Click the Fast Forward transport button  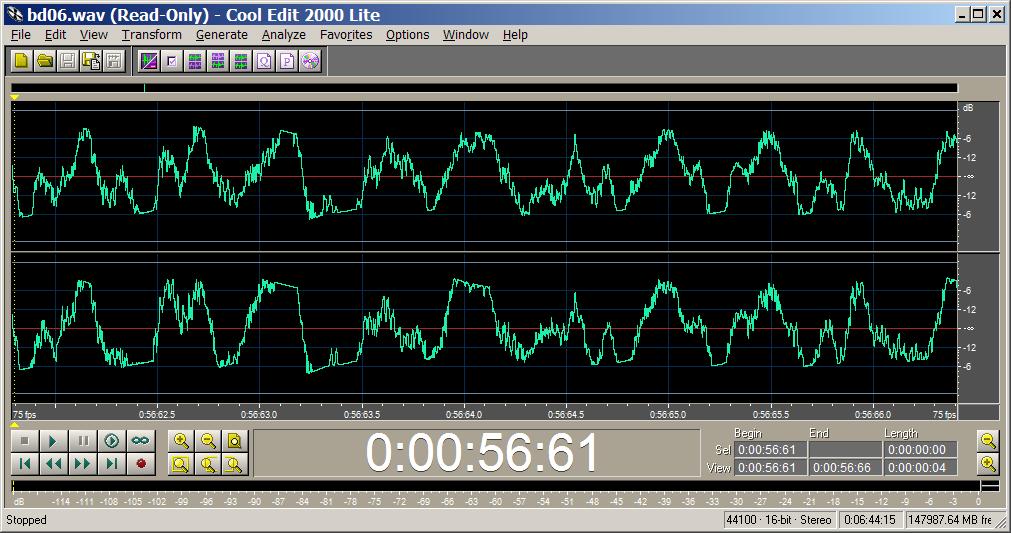pyautogui.click(x=83, y=463)
